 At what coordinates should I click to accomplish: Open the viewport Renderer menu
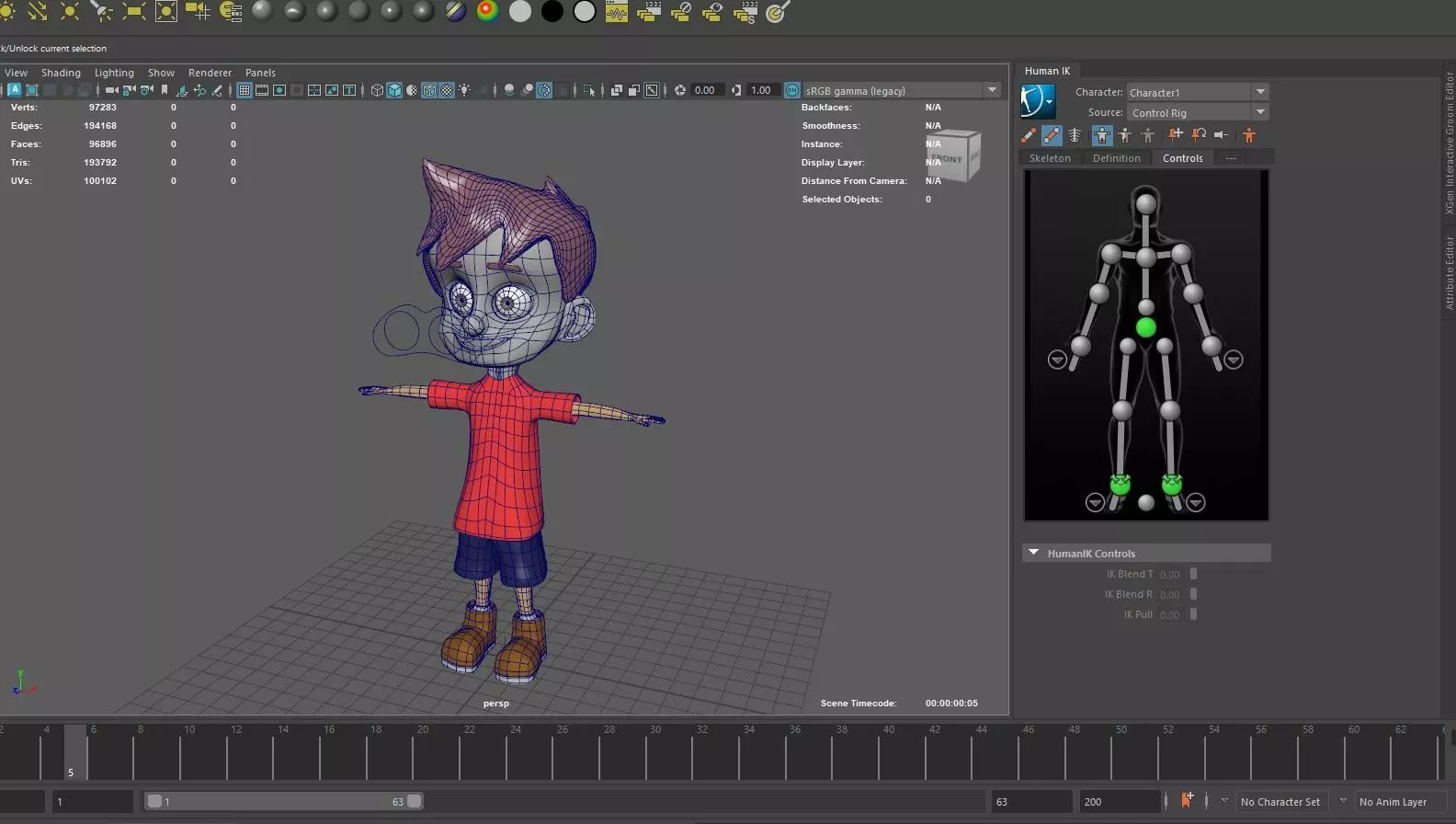(x=210, y=73)
